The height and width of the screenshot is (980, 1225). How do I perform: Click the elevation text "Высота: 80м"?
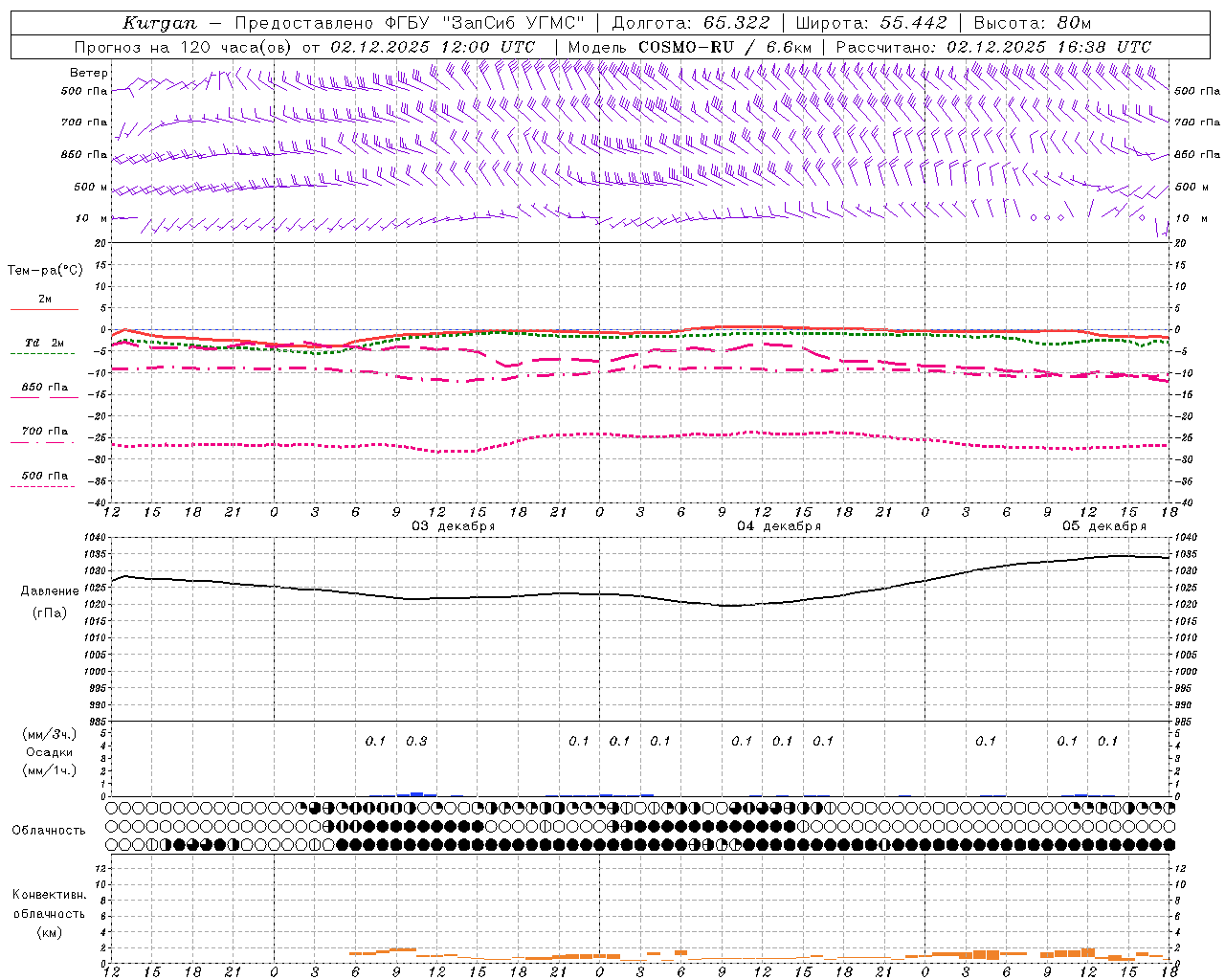[1033, 23]
